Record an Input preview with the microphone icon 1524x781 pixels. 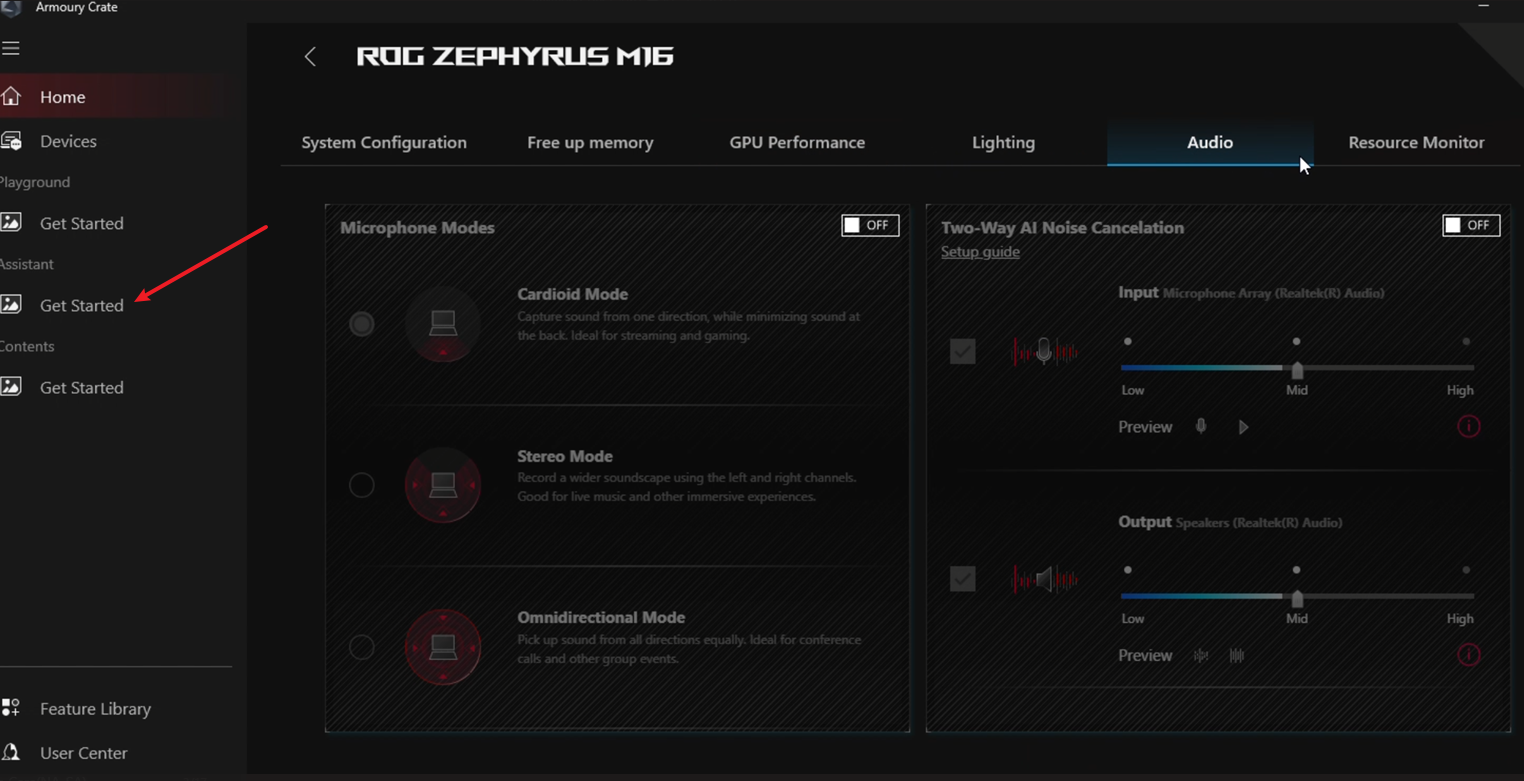point(1201,426)
